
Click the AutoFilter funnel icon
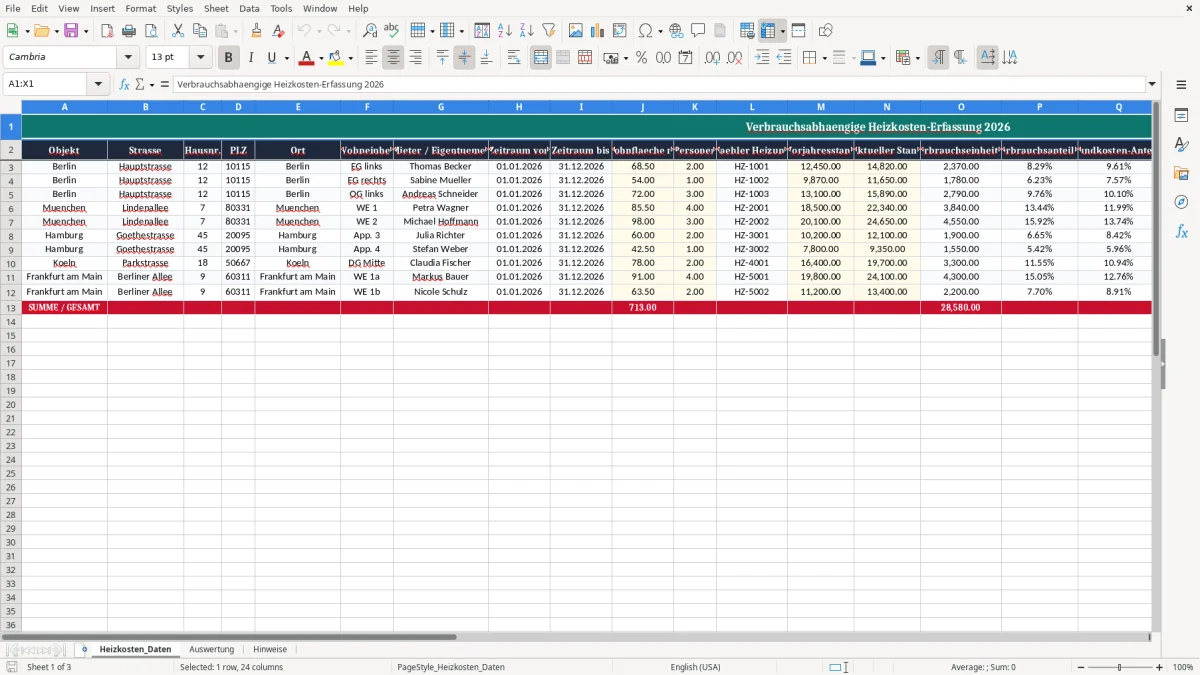pyautogui.click(x=549, y=31)
